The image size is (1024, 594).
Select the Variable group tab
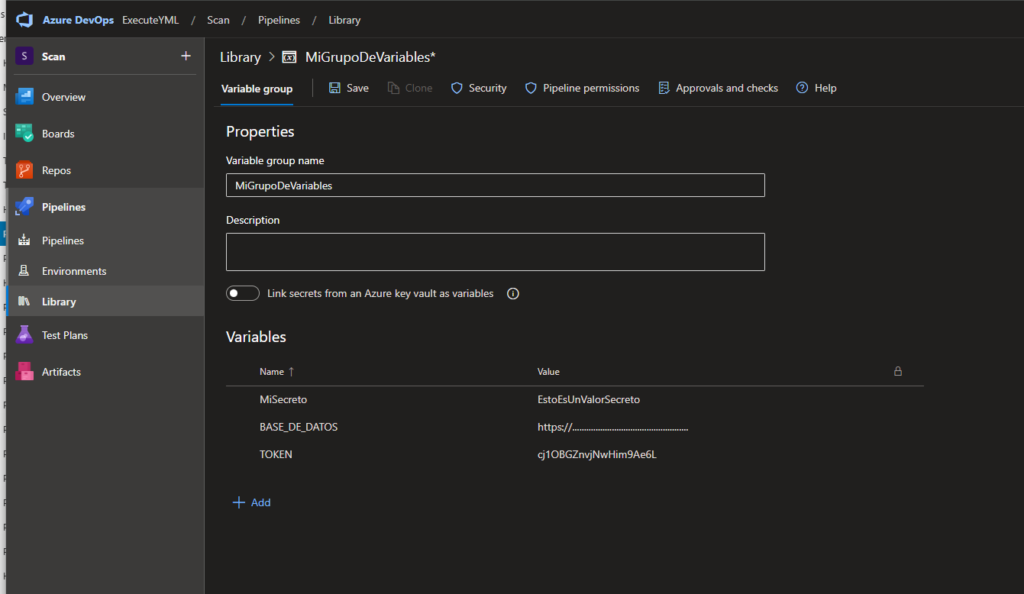257,89
